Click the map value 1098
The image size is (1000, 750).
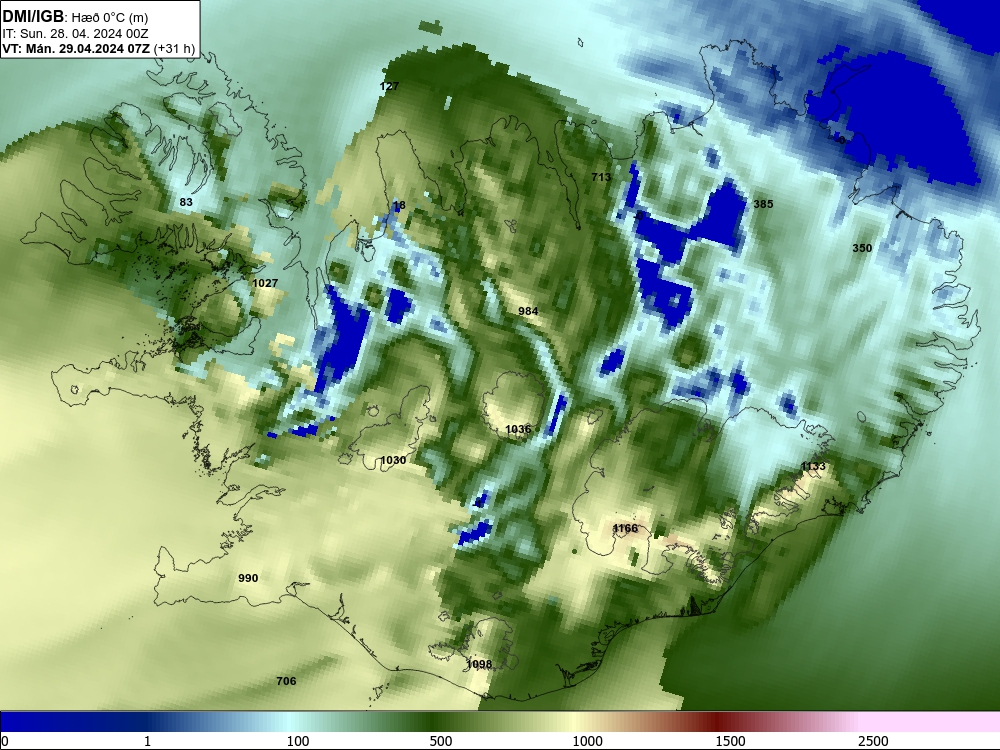coord(479,665)
